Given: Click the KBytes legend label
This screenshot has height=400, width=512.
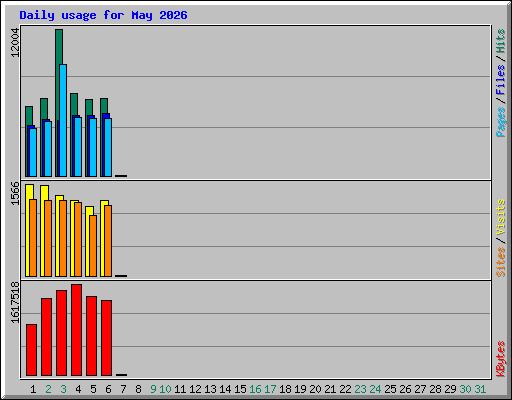Looking at the screenshot, I should point(500,359).
